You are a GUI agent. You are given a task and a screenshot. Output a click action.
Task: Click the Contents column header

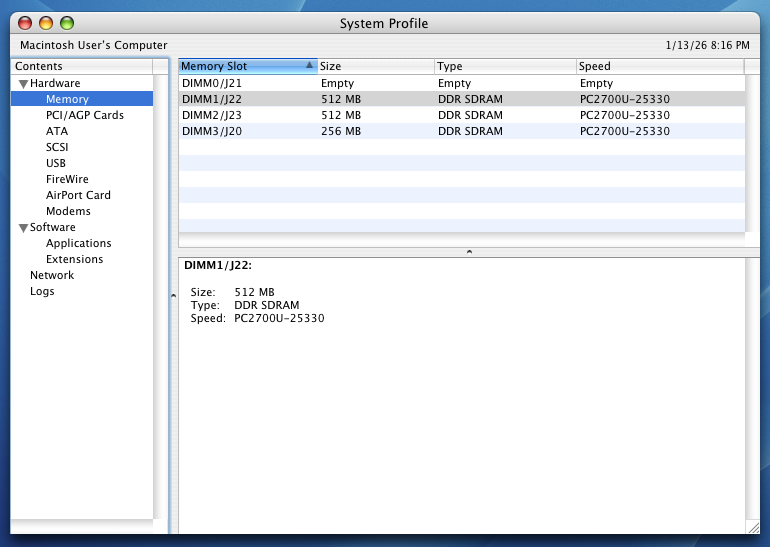(x=82, y=66)
